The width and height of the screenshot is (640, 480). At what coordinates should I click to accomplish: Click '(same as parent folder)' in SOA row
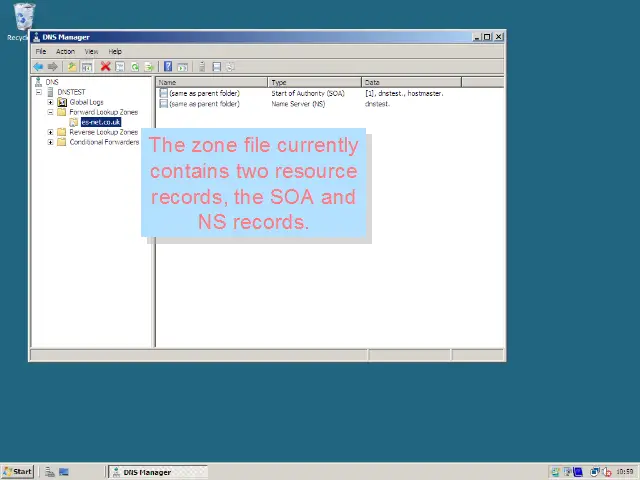pos(204,93)
